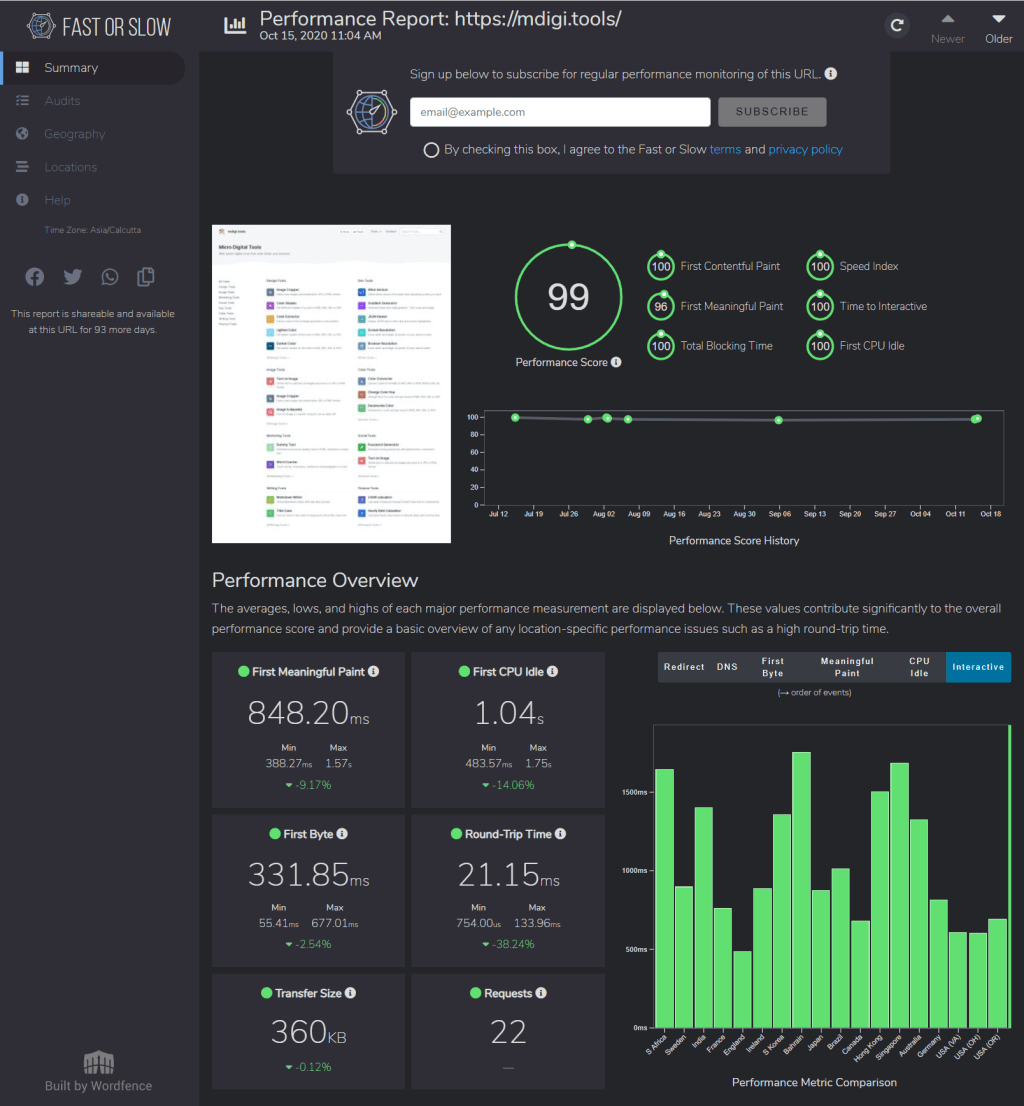Click the Sep 06 score history point
The width and height of the screenshot is (1024, 1106).
779,420
